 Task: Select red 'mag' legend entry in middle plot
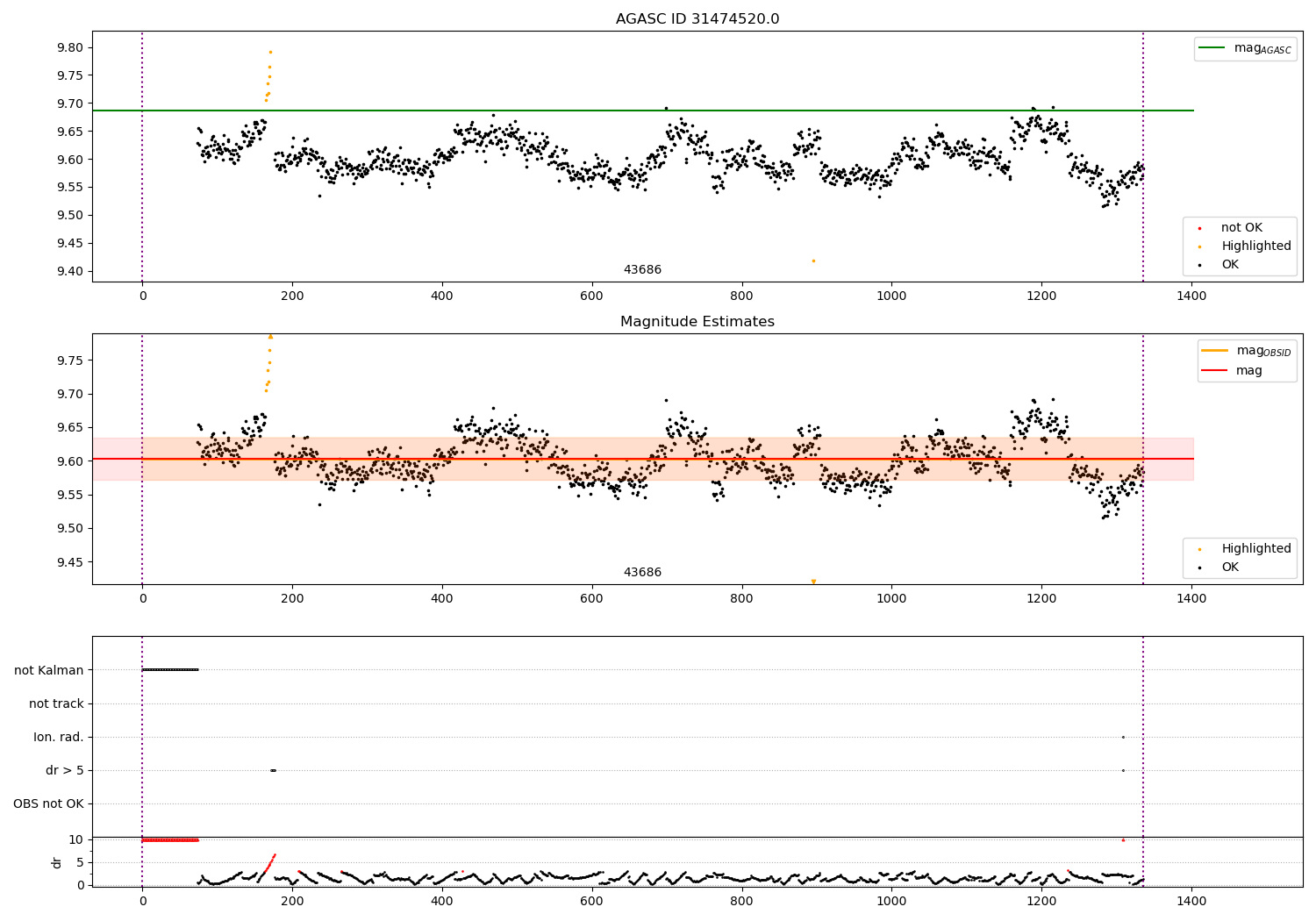click(x=1233, y=371)
